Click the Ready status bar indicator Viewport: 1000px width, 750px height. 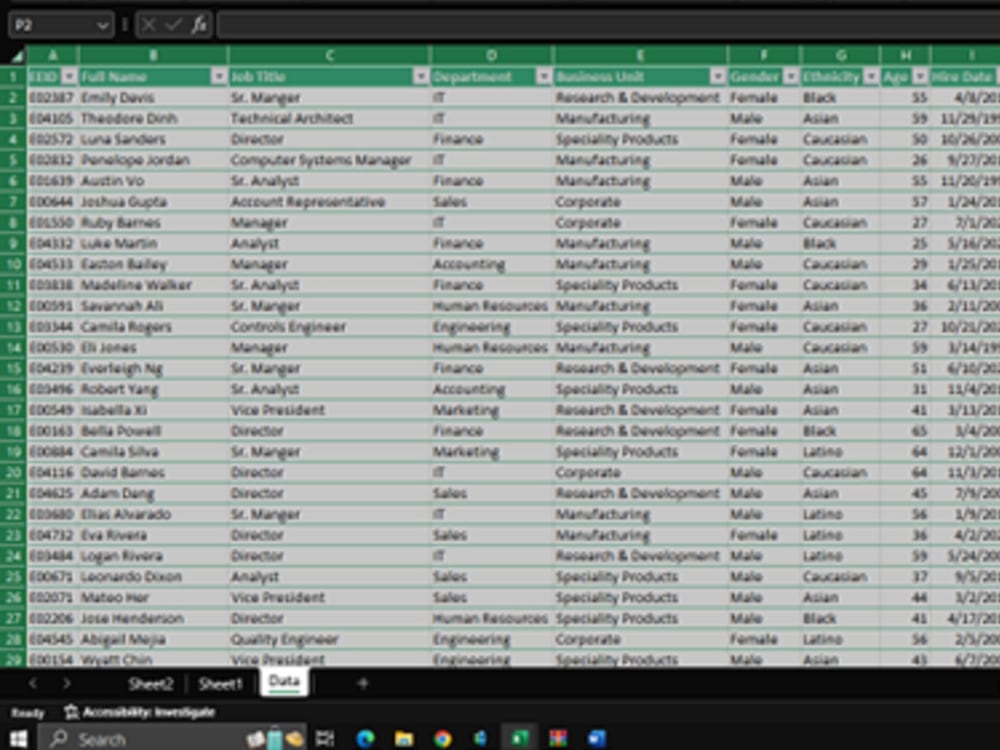pyautogui.click(x=27, y=712)
